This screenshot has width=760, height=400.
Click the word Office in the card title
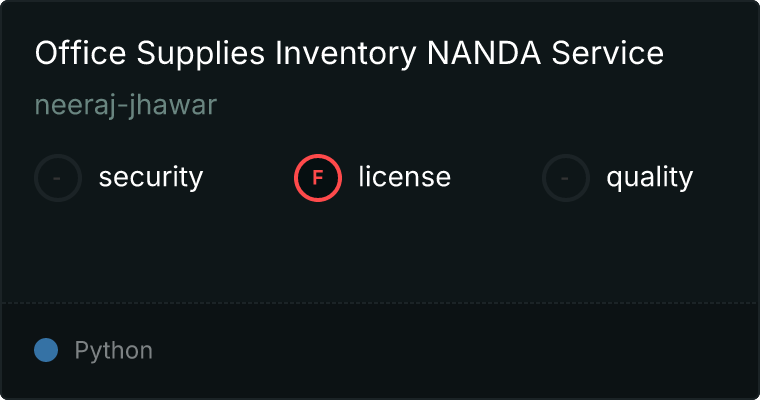point(80,52)
